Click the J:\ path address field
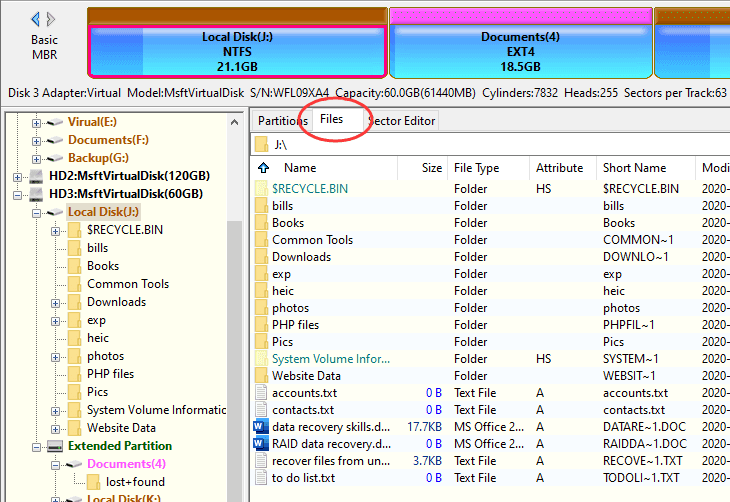Screen dimensions: 730x502 click(480, 144)
